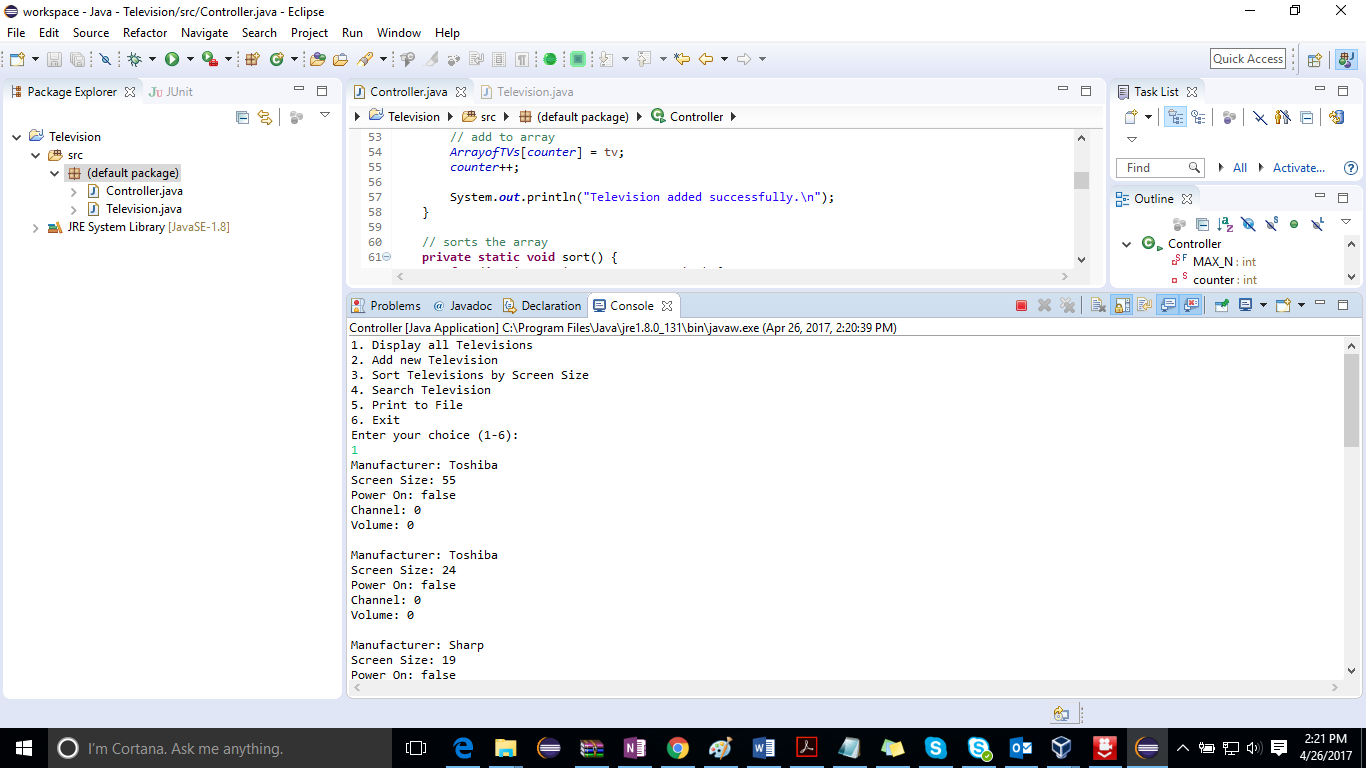Click the Quick Access box
This screenshot has height=768, width=1366.
(1247, 59)
